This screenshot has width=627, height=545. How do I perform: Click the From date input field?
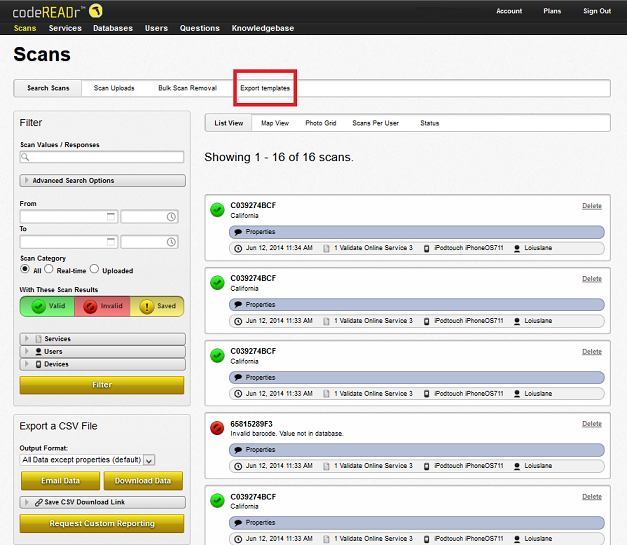[69, 217]
